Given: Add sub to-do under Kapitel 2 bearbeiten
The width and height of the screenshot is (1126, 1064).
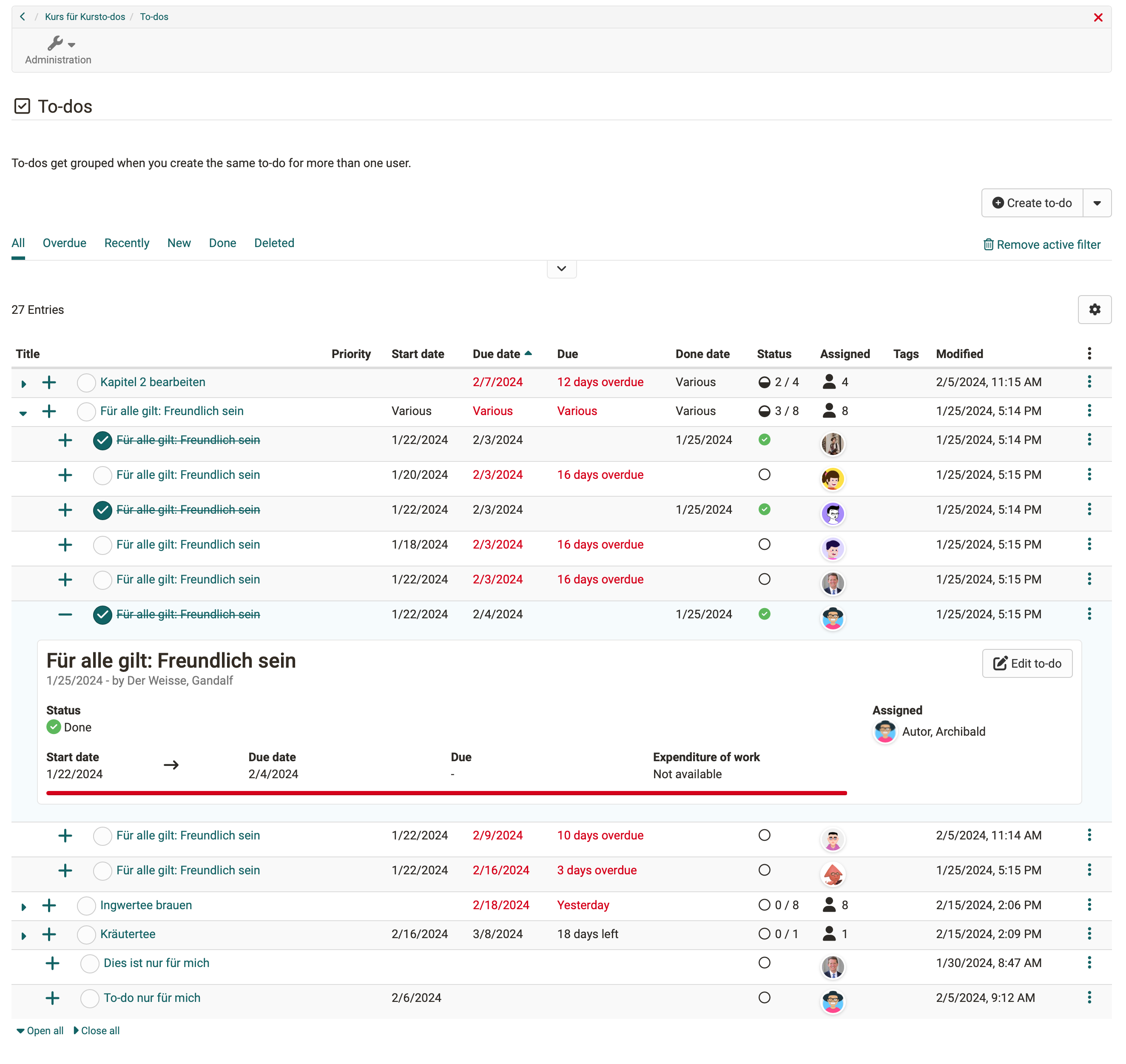Looking at the screenshot, I should (x=49, y=382).
